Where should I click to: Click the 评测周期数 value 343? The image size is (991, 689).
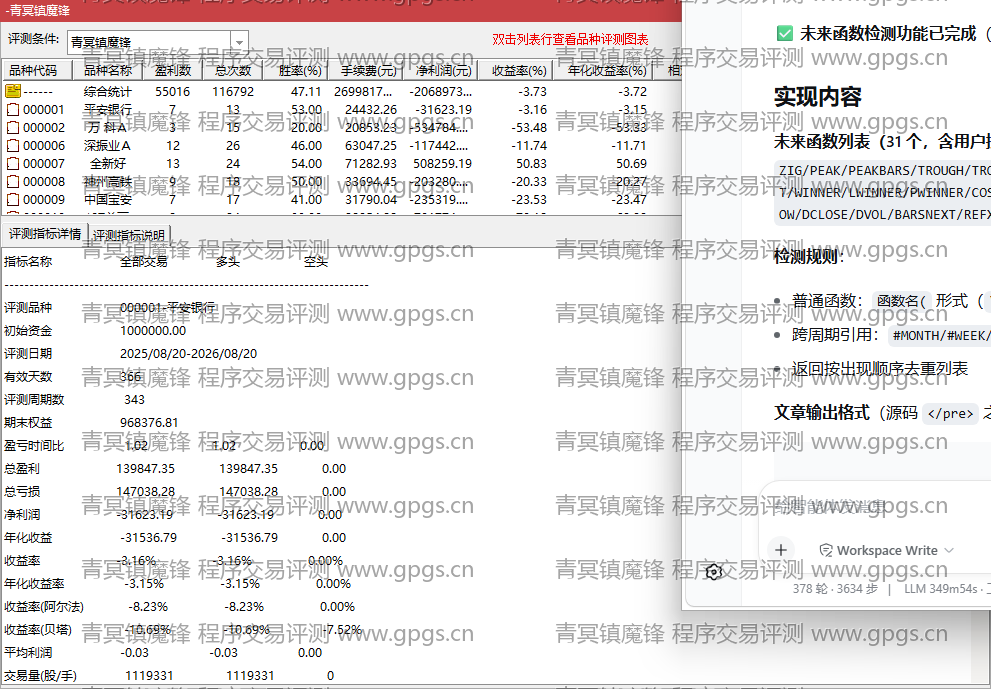pos(135,399)
